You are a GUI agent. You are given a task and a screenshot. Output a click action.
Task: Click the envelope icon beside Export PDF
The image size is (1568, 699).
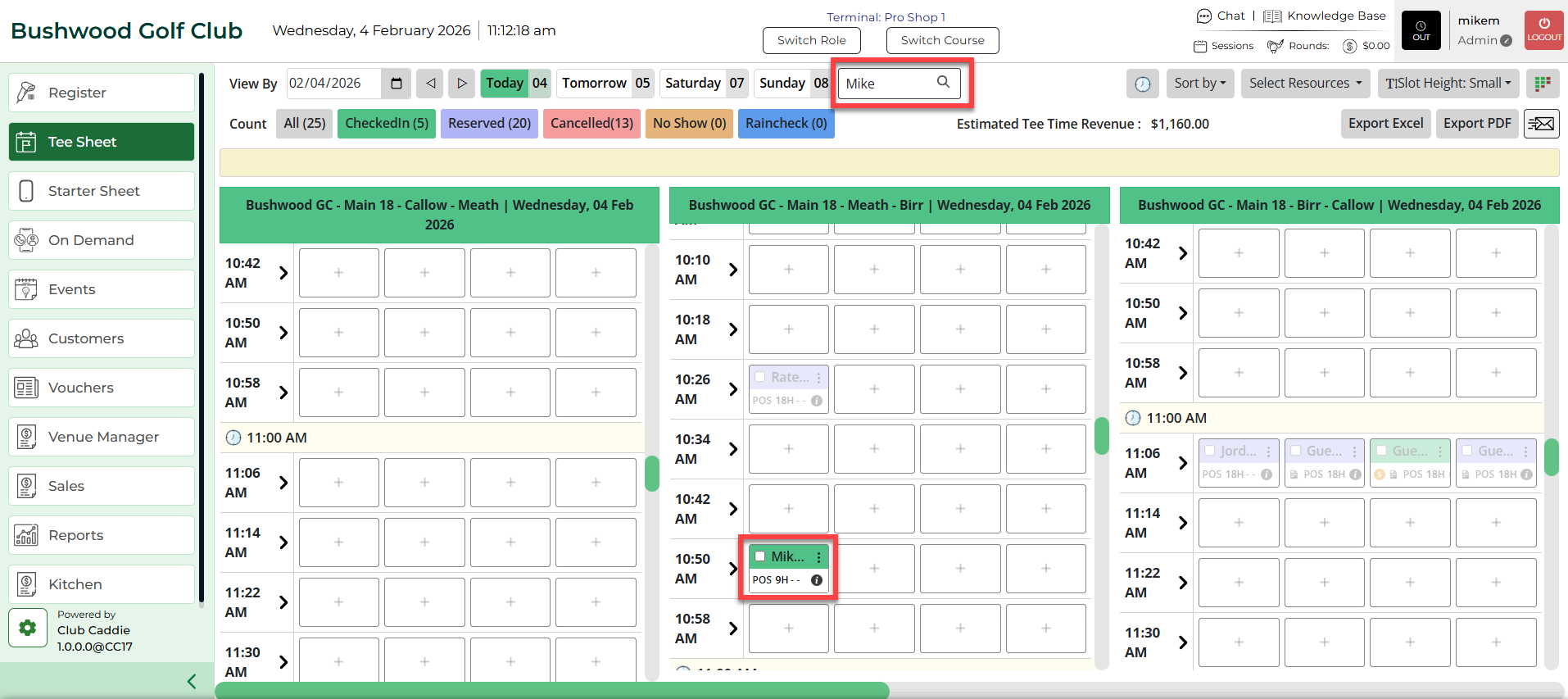coord(1541,124)
